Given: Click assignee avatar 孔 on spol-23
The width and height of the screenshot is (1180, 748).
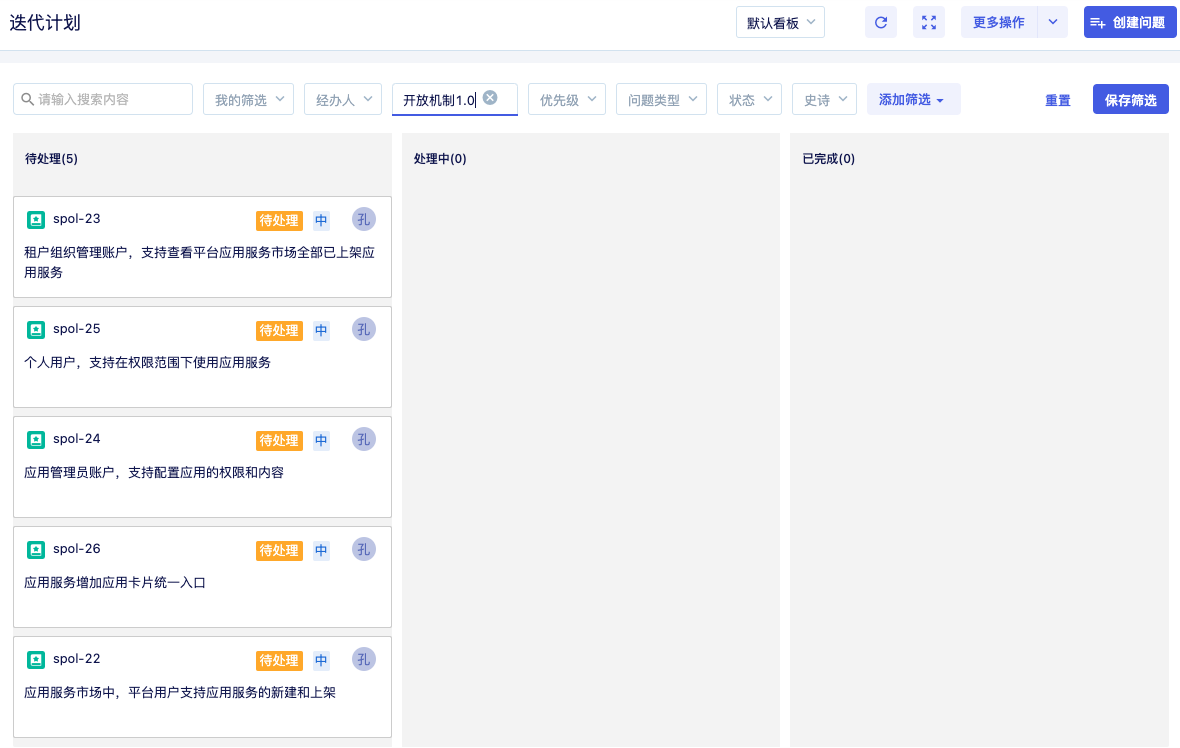Looking at the screenshot, I should pyautogui.click(x=363, y=220).
